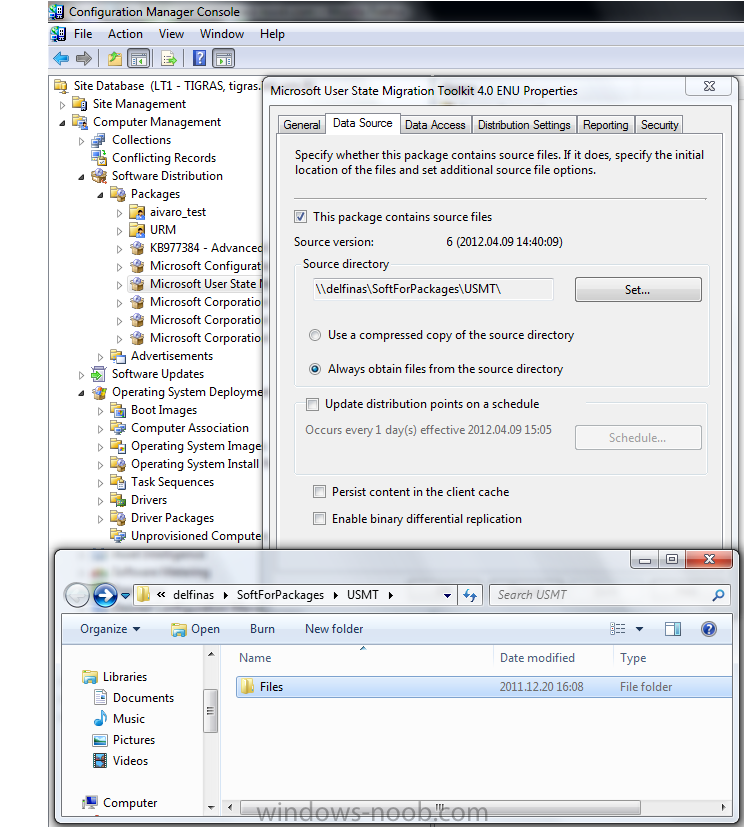Click the Explorer help icon

pos(709,629)
